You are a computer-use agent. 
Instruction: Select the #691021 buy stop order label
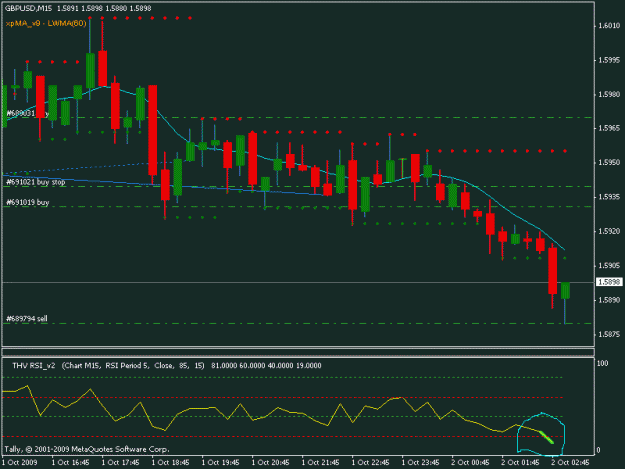click(35, 182)
